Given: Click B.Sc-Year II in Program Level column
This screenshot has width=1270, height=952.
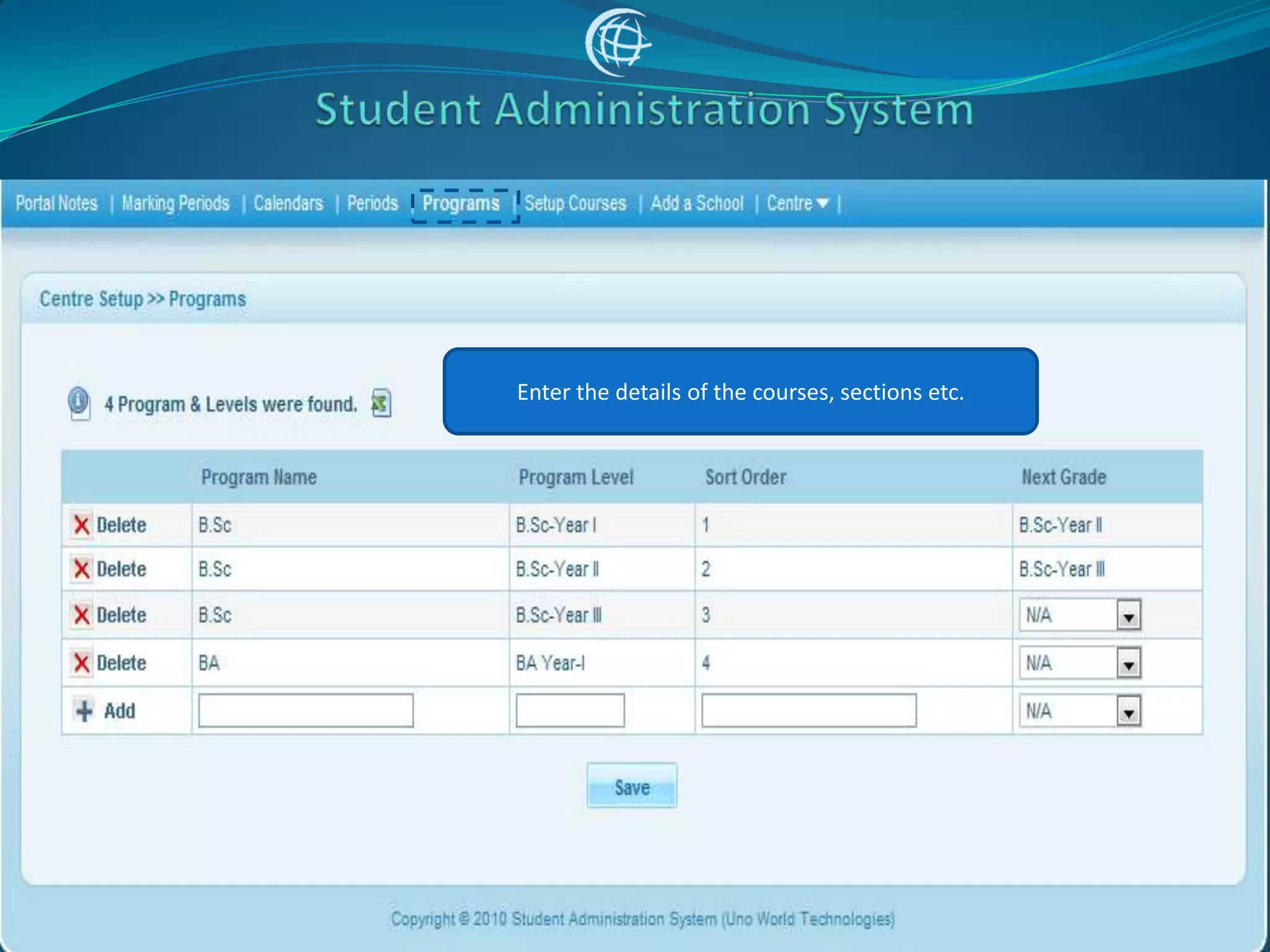Looking at the screenshot, I should pyautogui.click(x=557, y=569).
